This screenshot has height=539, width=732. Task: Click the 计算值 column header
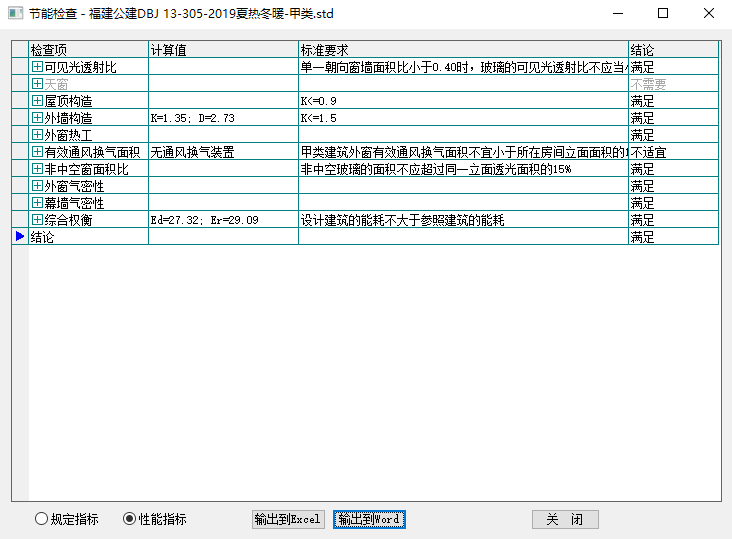(222, 49)
